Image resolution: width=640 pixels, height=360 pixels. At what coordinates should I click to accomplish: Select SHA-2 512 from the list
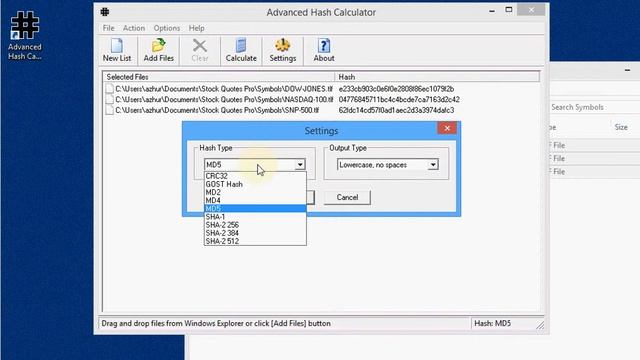coord(255,241)
